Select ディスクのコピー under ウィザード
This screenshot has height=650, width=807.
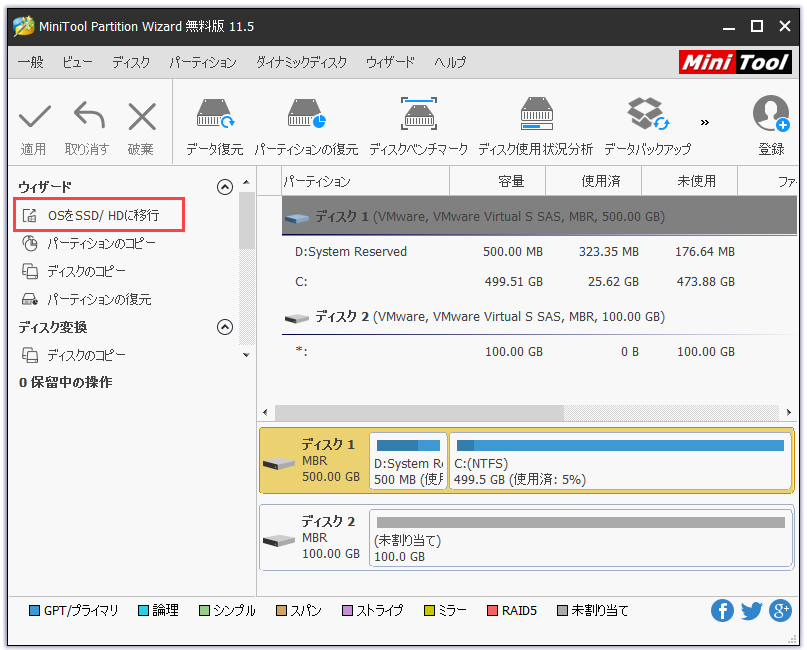point(74,271)
